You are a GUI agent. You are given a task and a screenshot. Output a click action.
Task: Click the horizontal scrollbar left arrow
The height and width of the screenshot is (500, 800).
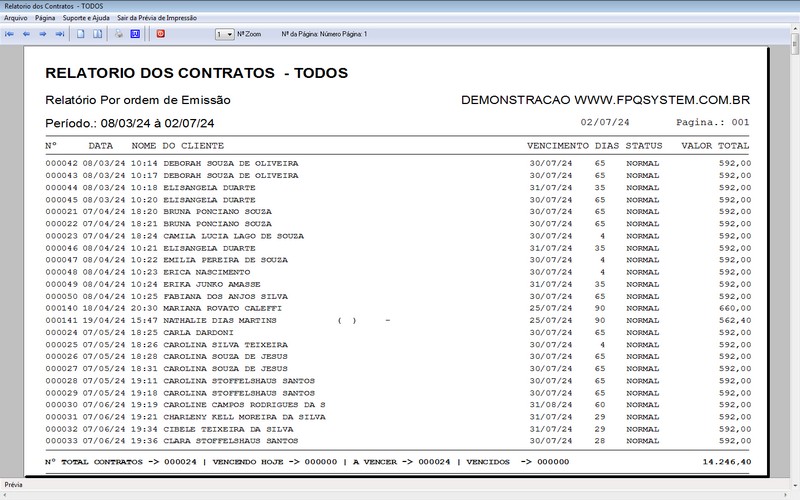coord(4,496)
